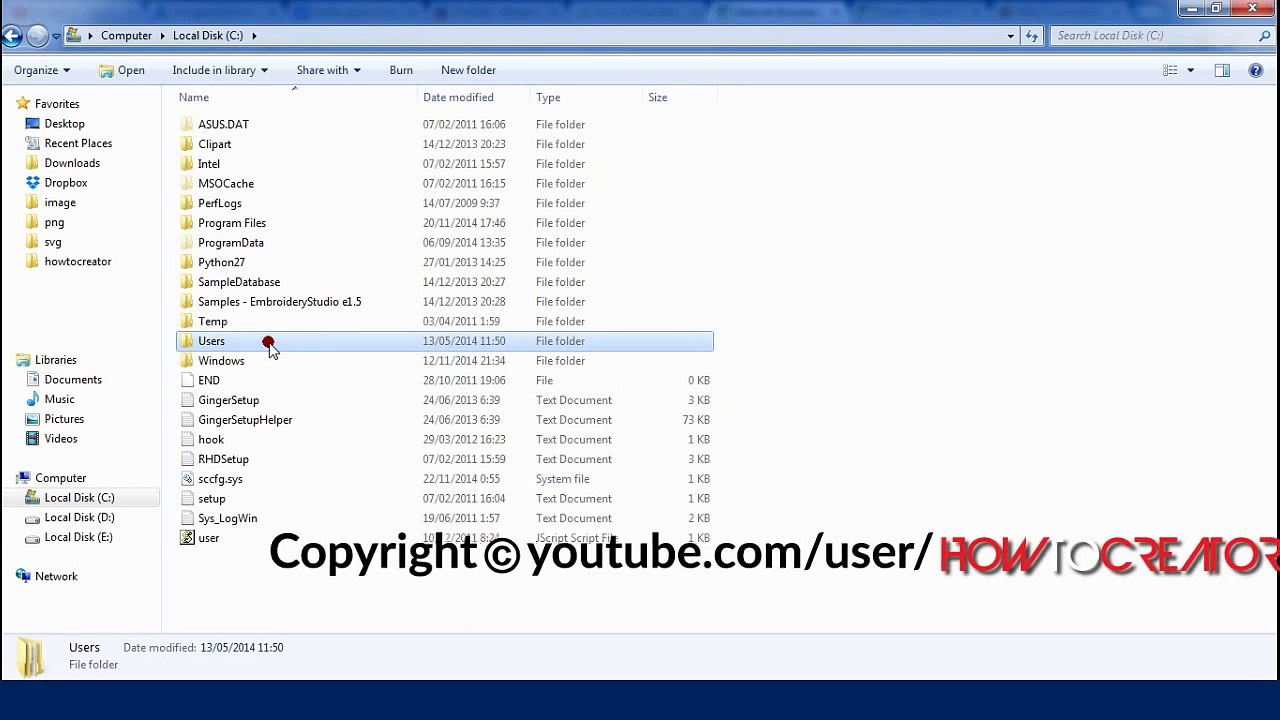Select Local Disk (E:) in the tree
This screenshot has height=720, width=1280.
[x=78, y=537]
